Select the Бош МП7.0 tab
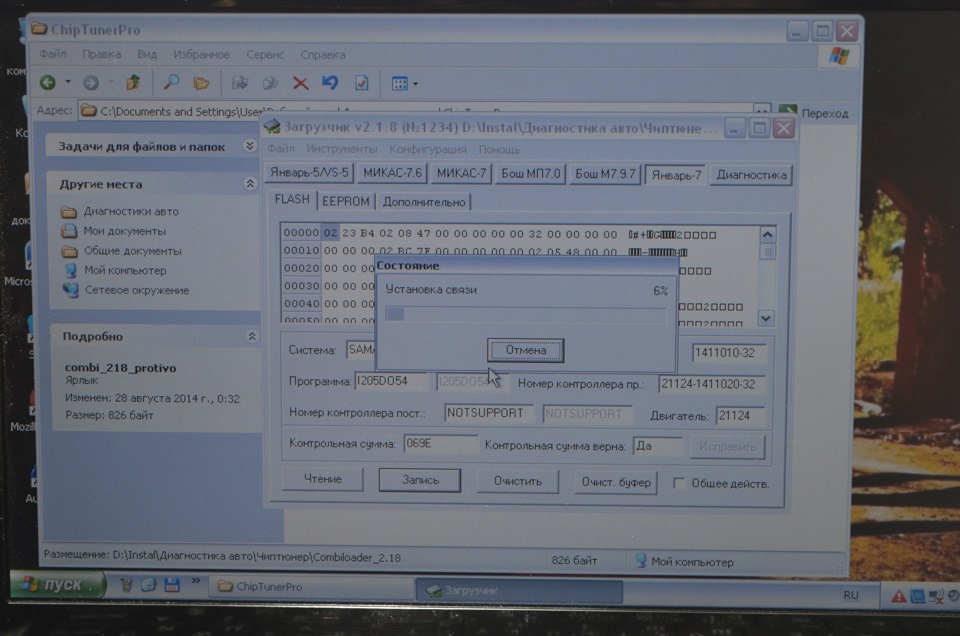This screenshot has width=960, height=636. pyautogui.click(x=530, y=174)
